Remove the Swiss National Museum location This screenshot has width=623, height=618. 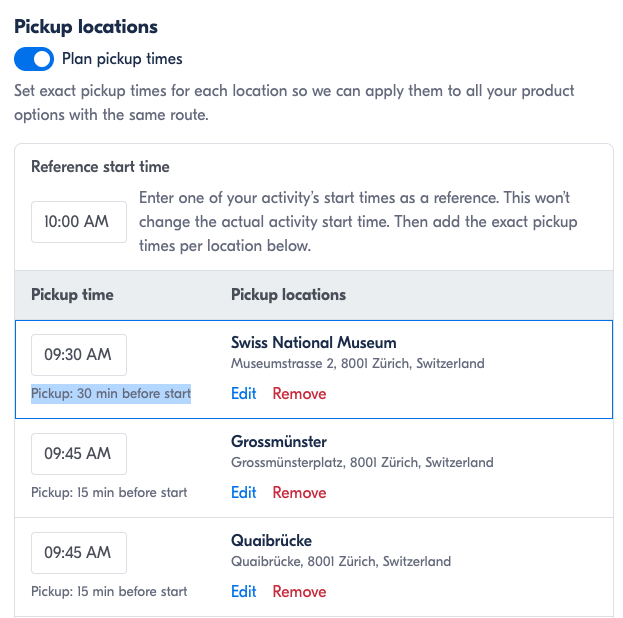click(x=299, y=394)
